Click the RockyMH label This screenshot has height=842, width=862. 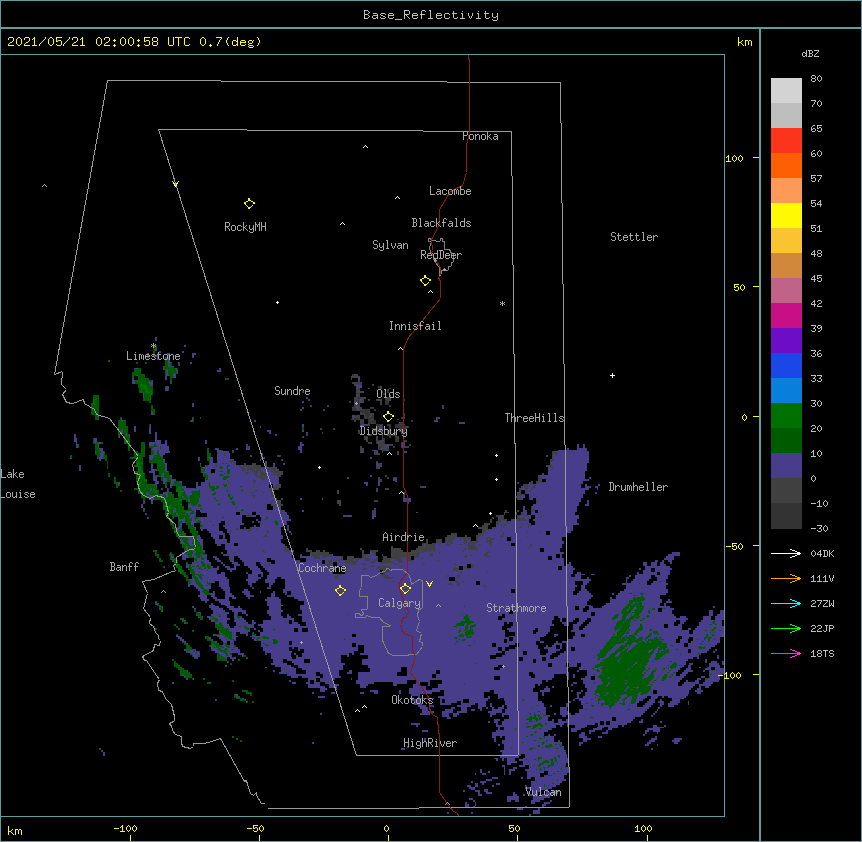245,227
